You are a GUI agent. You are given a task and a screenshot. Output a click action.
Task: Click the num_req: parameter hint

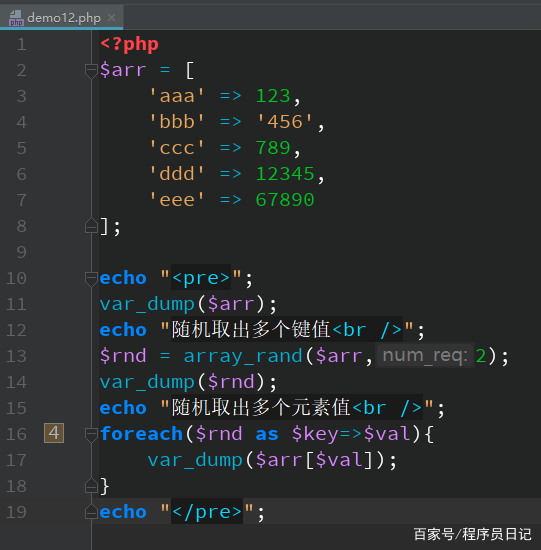click(425, 355)
